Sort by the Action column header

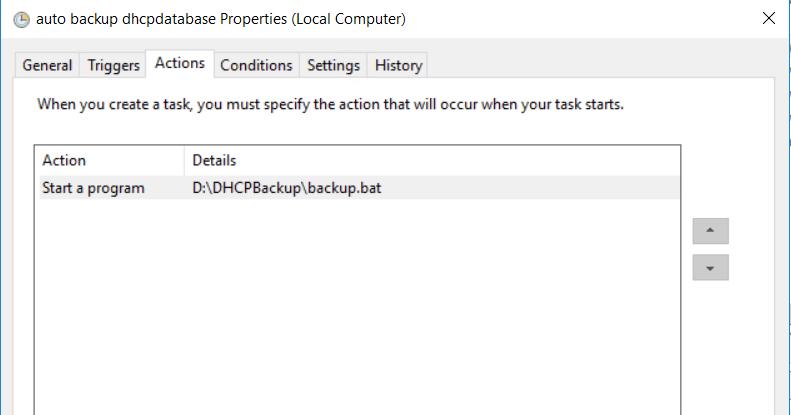[x=110, y=160]
